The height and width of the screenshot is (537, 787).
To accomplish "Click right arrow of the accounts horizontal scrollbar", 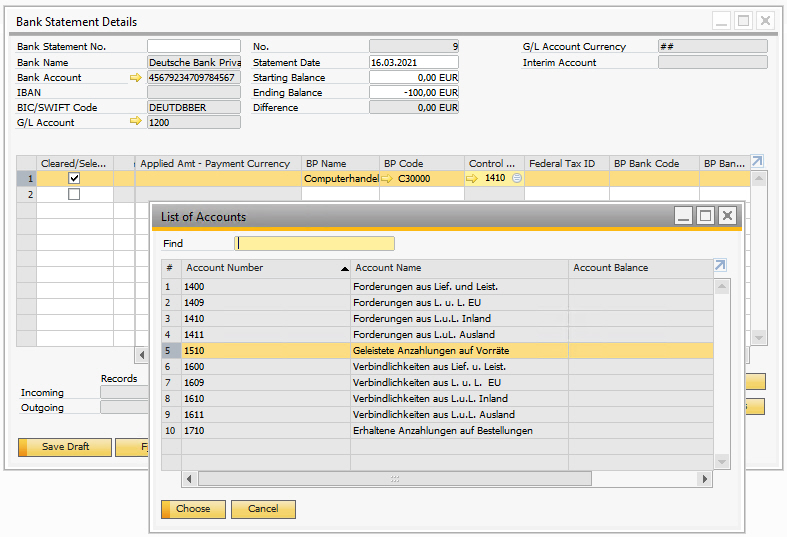I will click(704, 479).
